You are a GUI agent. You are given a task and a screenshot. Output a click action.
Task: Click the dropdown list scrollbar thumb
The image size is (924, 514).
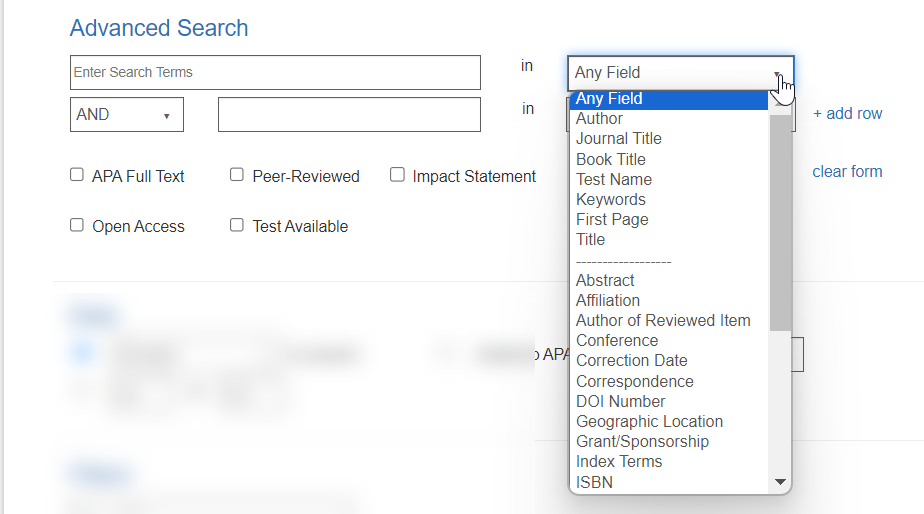[x=780, y=223]
